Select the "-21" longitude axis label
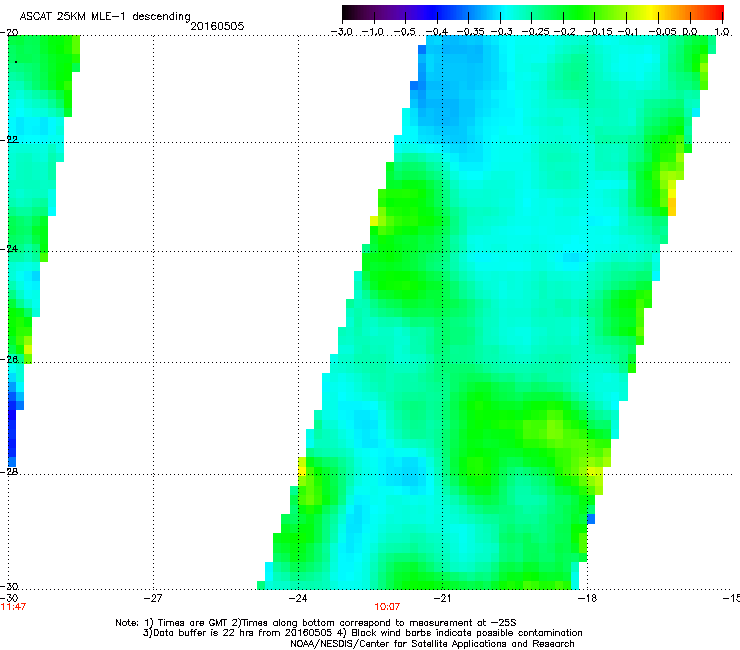The width and height of the screenshot is (740, 650). click(x=442, y=598)
